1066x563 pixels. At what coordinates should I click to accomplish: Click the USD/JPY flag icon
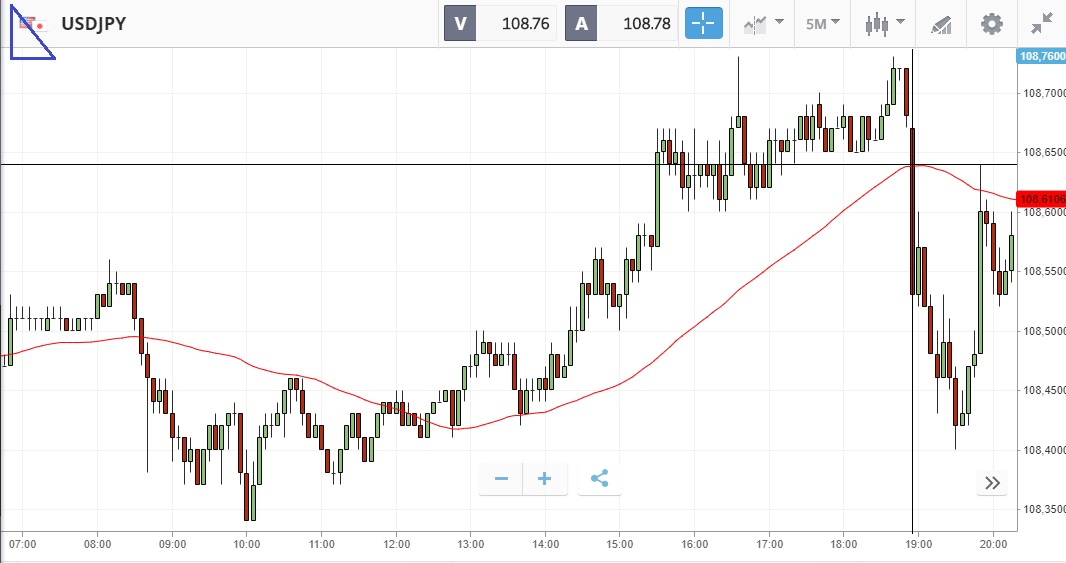31,23
